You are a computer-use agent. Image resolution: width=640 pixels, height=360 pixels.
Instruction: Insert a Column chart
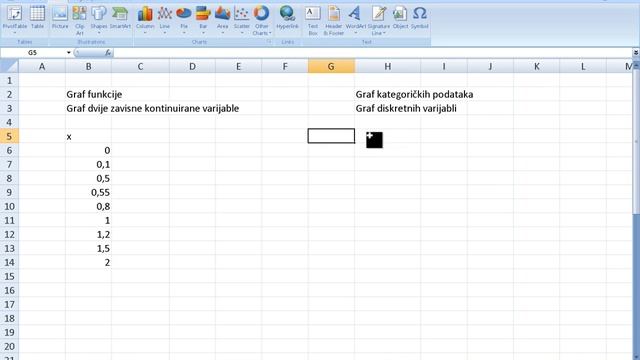tap(145, 20)
